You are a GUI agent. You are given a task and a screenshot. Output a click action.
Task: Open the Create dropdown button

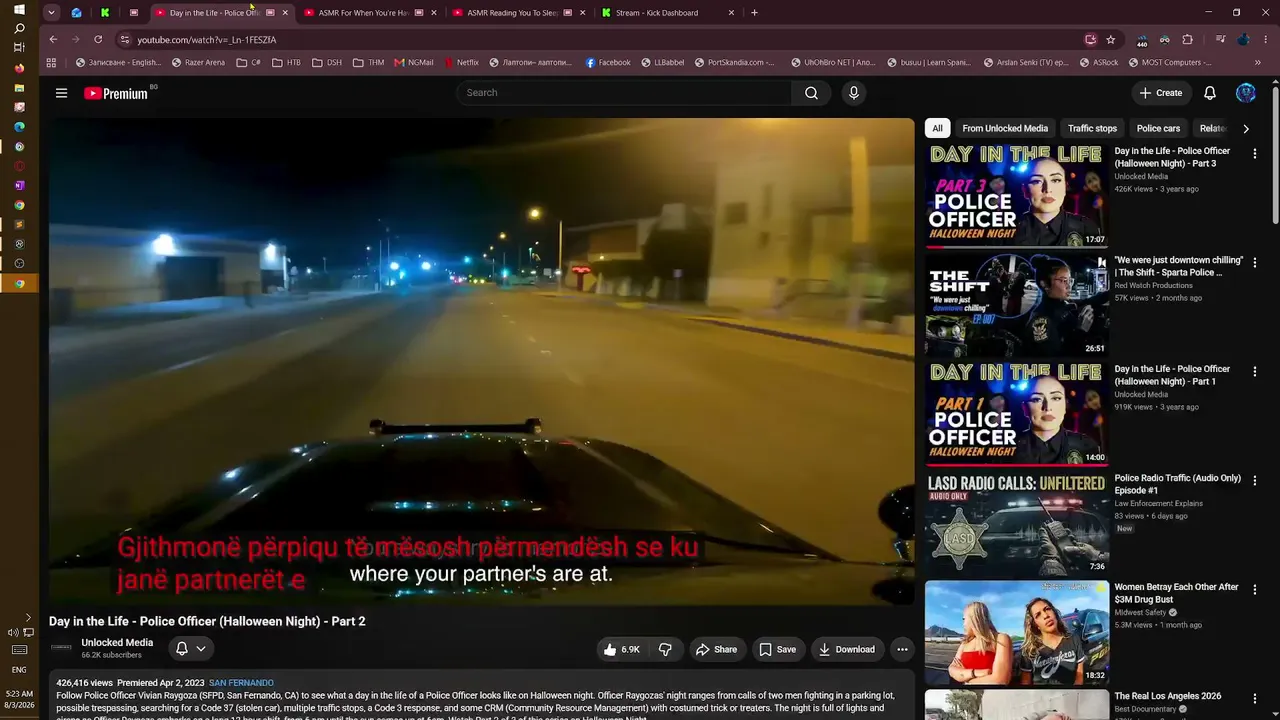click(x=1161, y=93)
